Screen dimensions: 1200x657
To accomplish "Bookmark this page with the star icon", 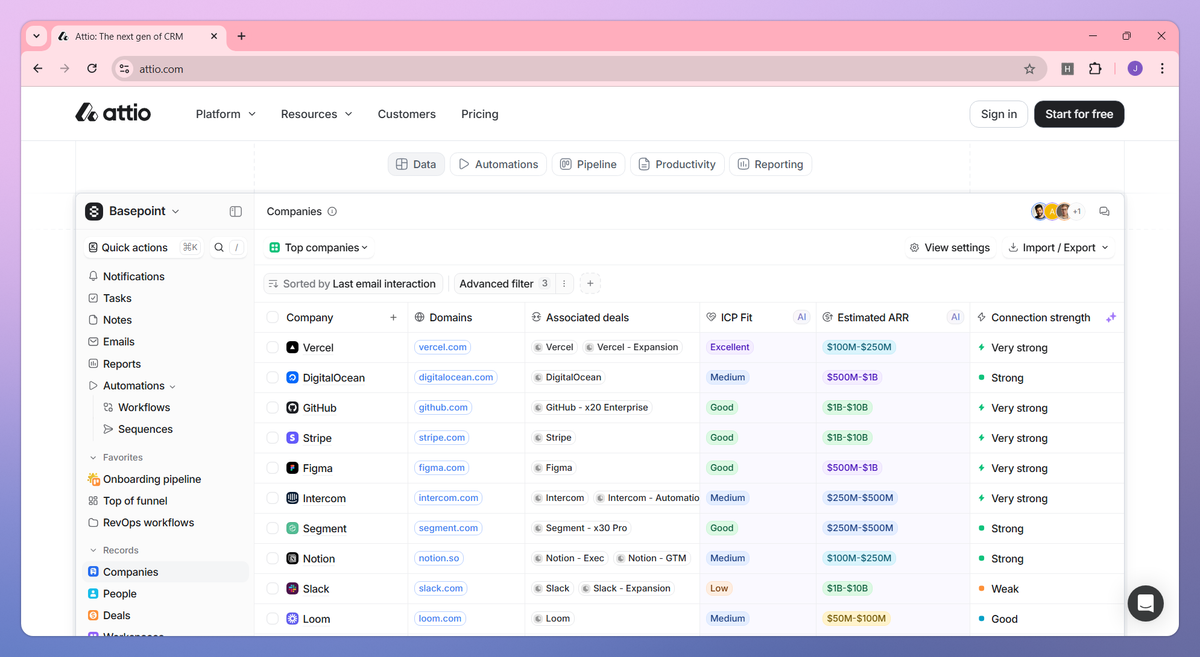I will 1029,69.
